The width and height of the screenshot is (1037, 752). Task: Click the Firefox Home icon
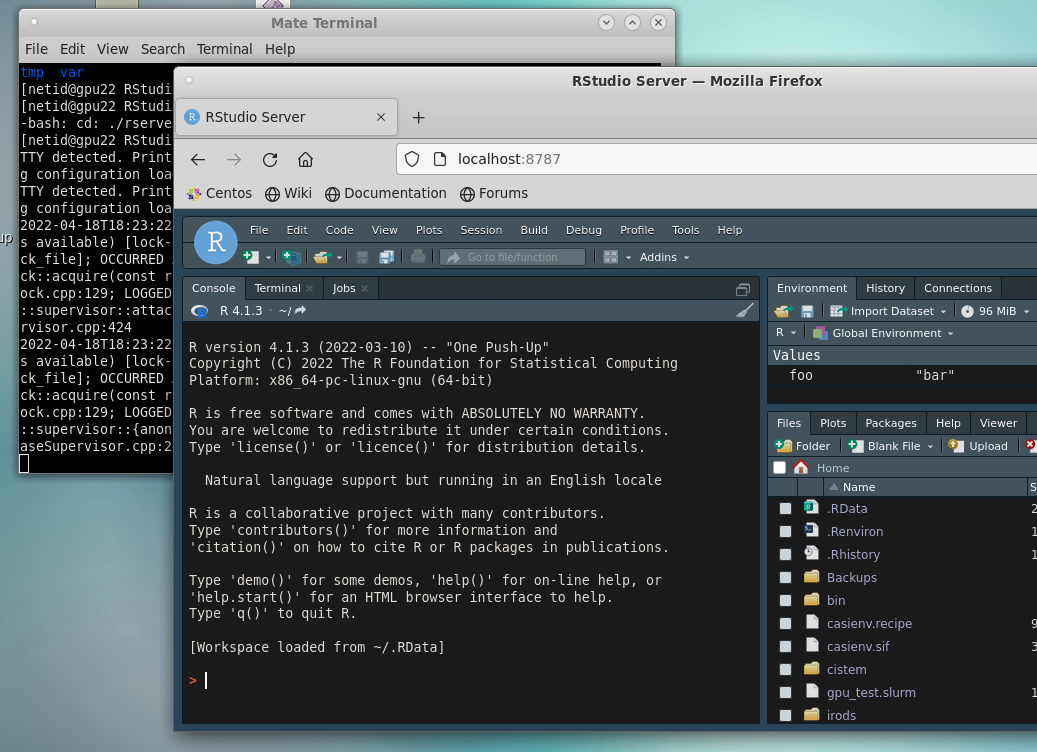(305, 159)
